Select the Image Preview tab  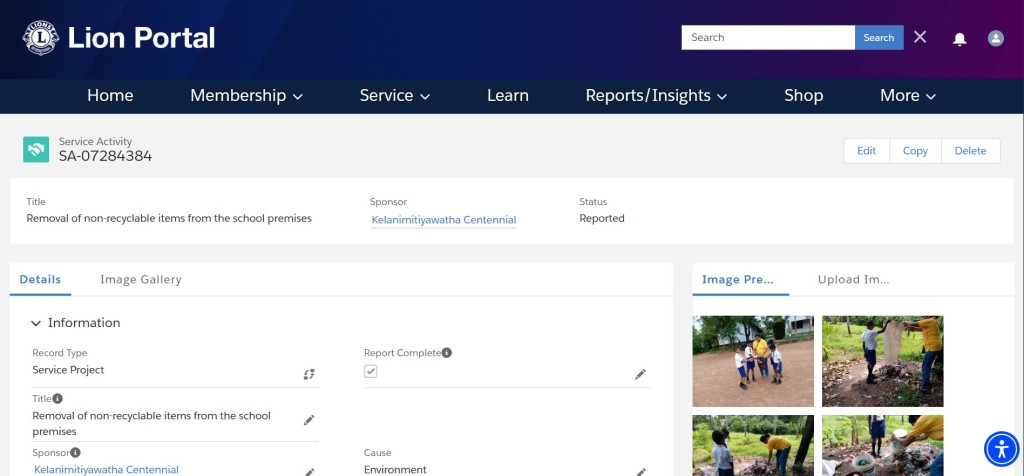point(740,279)
